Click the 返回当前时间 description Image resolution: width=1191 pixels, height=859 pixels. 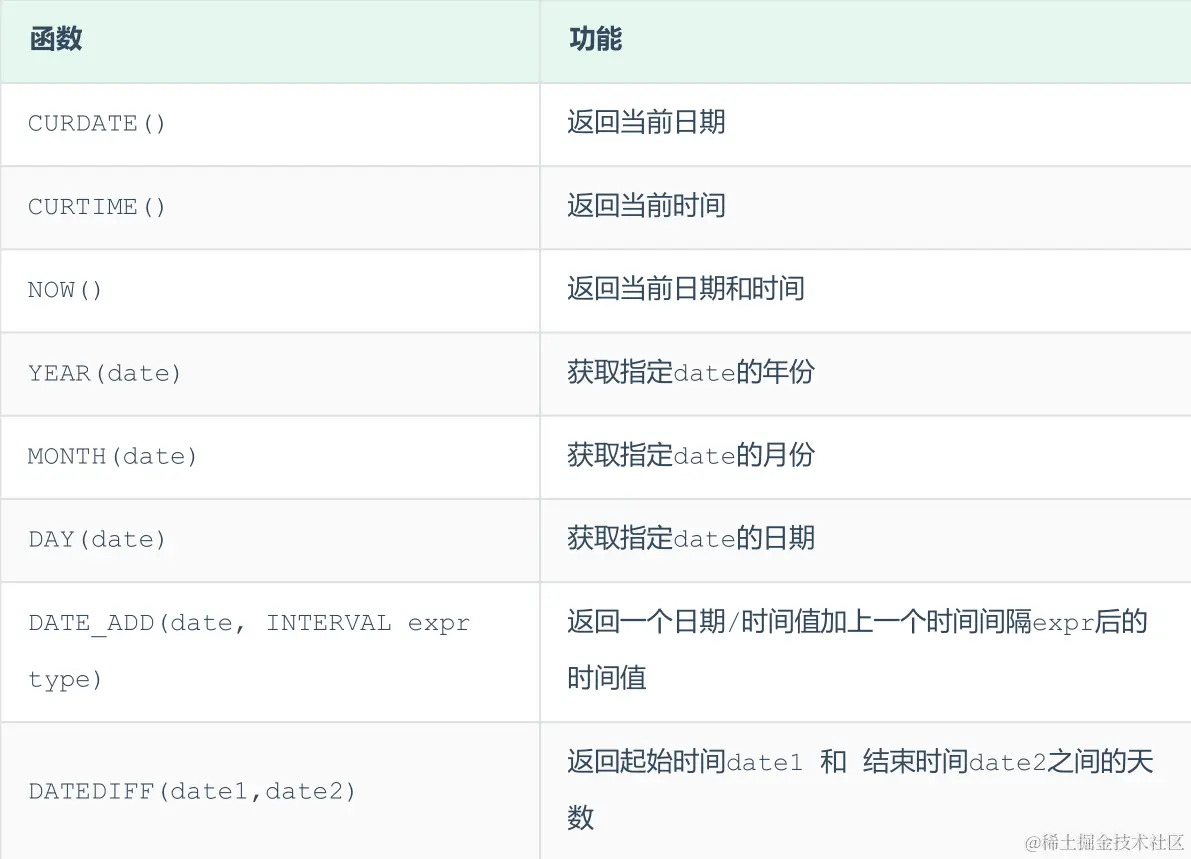click(646, 206)
